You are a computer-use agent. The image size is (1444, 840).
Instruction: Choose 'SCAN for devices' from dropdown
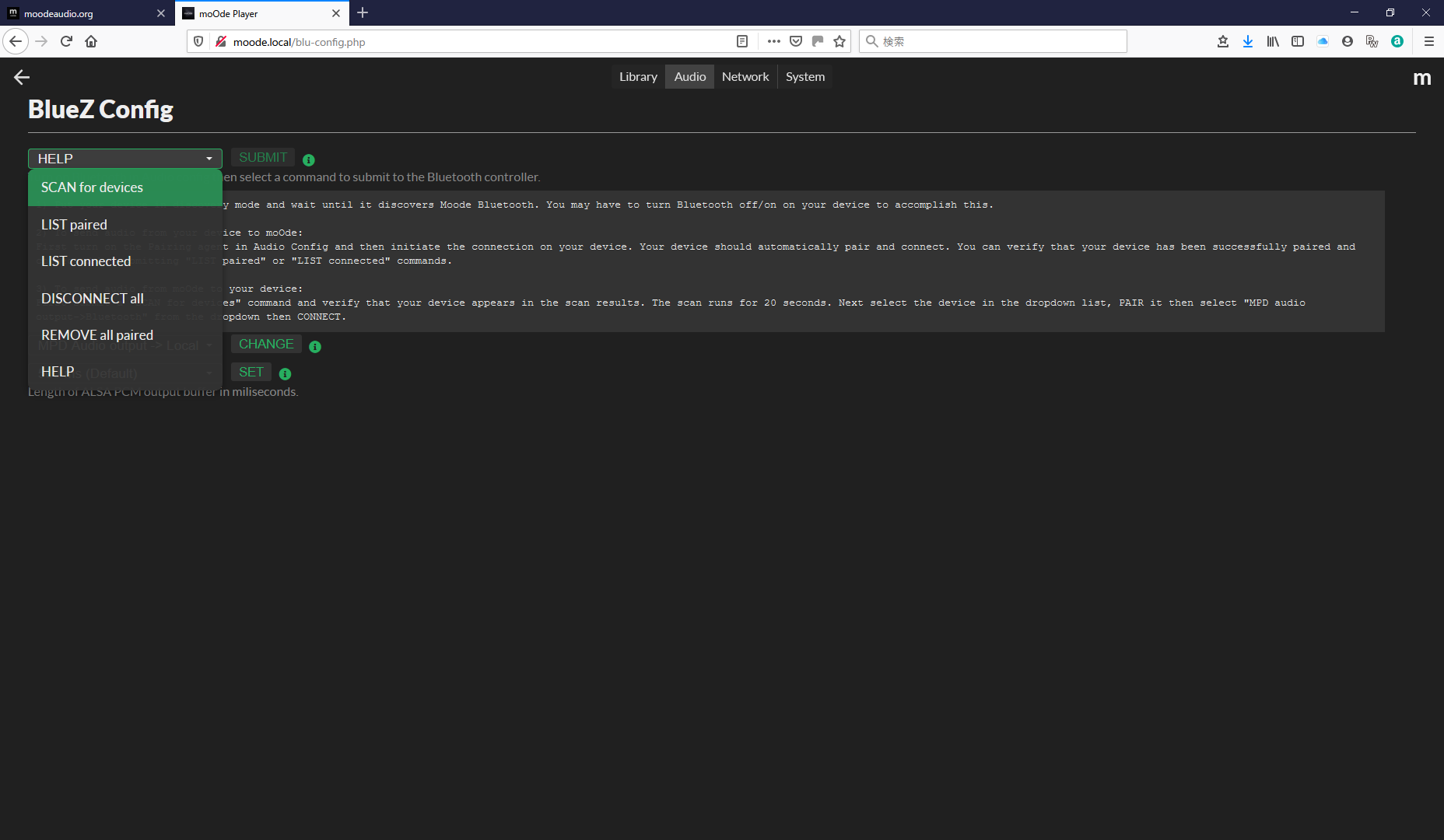[x=125, y=187]
